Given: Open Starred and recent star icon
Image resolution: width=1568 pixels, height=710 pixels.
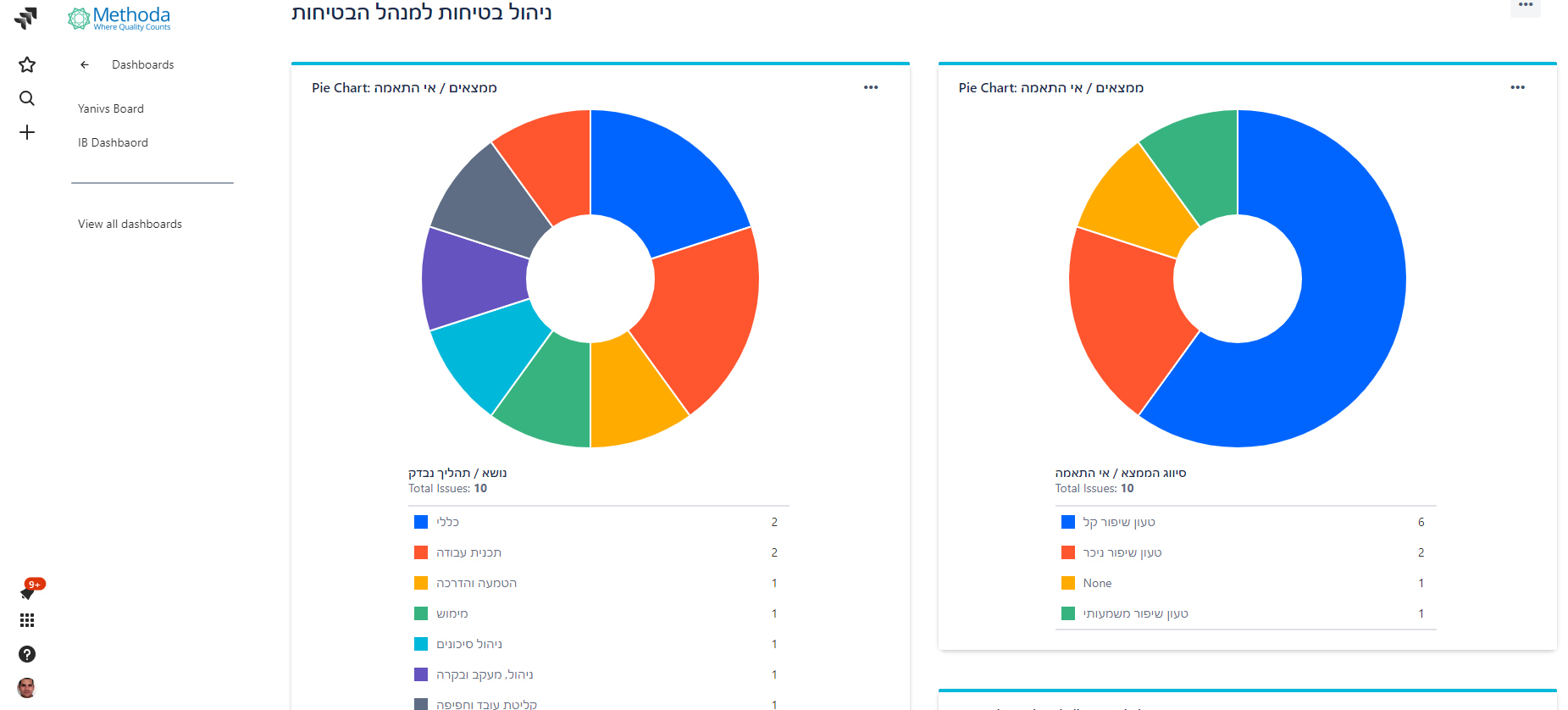Looking at the screenshot, I should (x=27, y=64).
